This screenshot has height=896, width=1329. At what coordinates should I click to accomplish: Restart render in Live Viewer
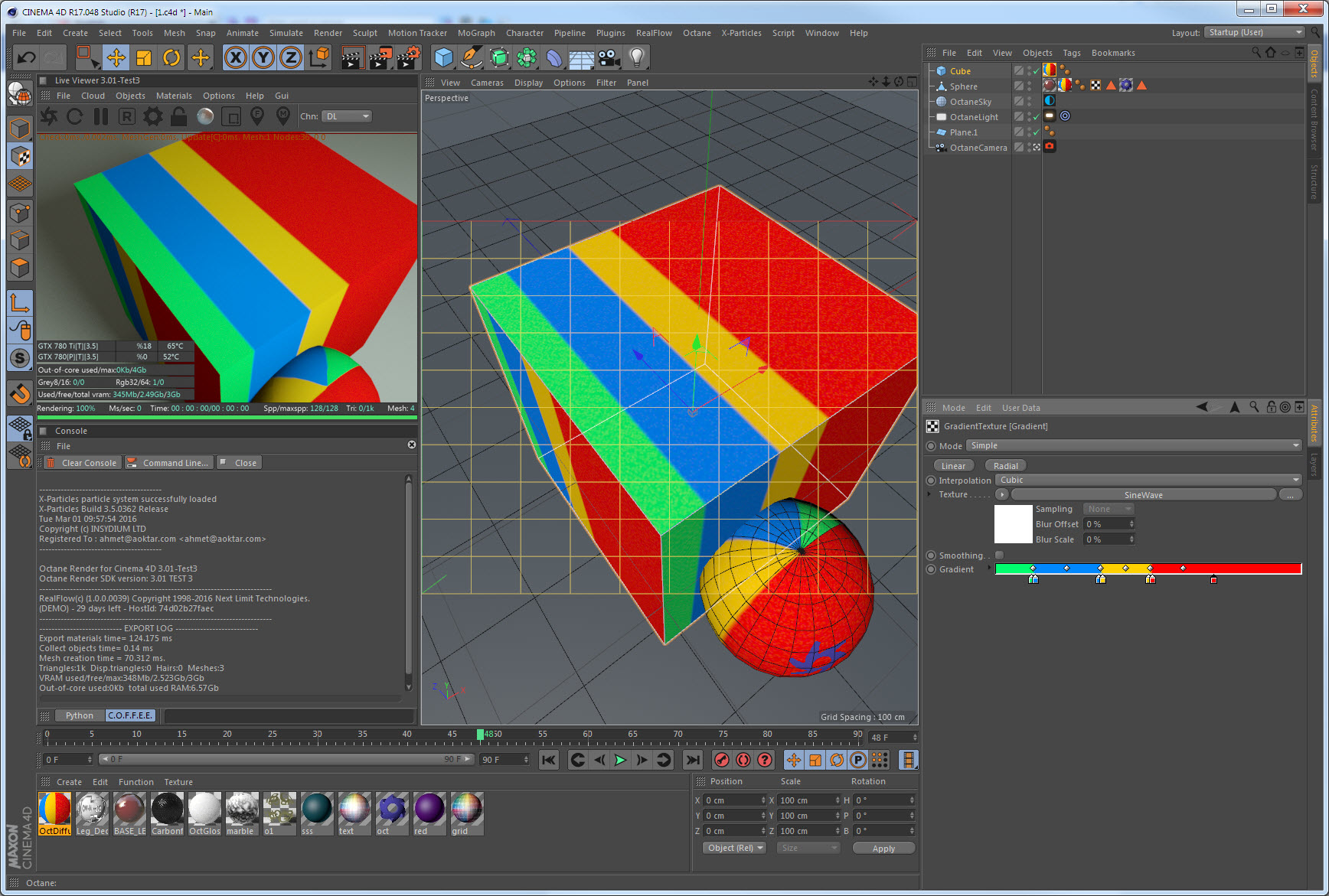pos(74,116)
